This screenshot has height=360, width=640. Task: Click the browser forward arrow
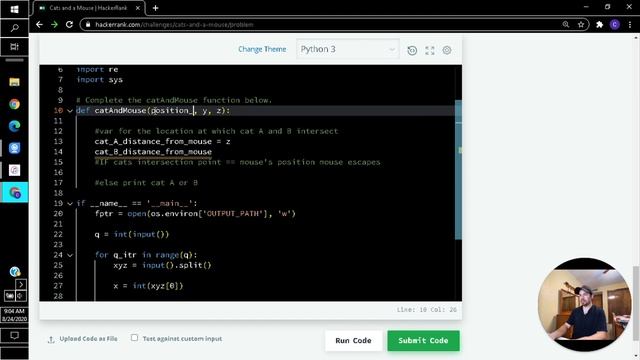point(54,24)
